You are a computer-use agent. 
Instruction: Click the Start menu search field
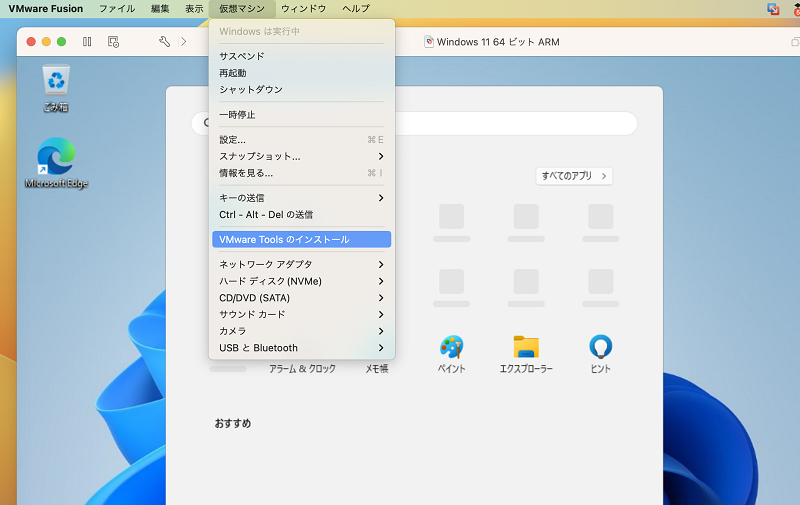[414, 123]
